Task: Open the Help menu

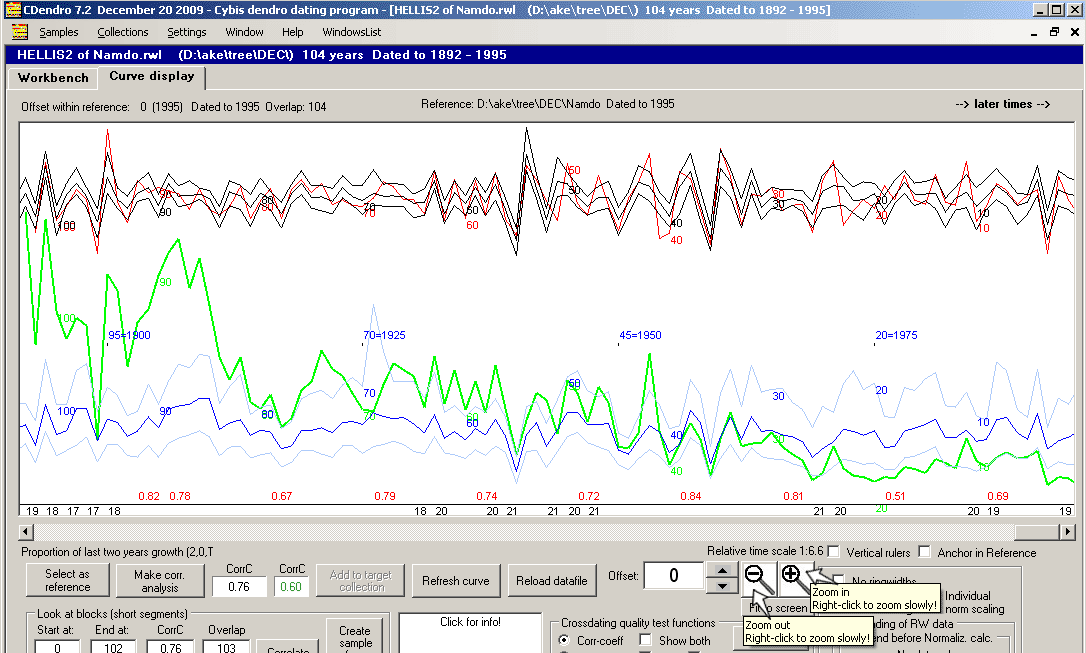Action: [x=292, y=32]
